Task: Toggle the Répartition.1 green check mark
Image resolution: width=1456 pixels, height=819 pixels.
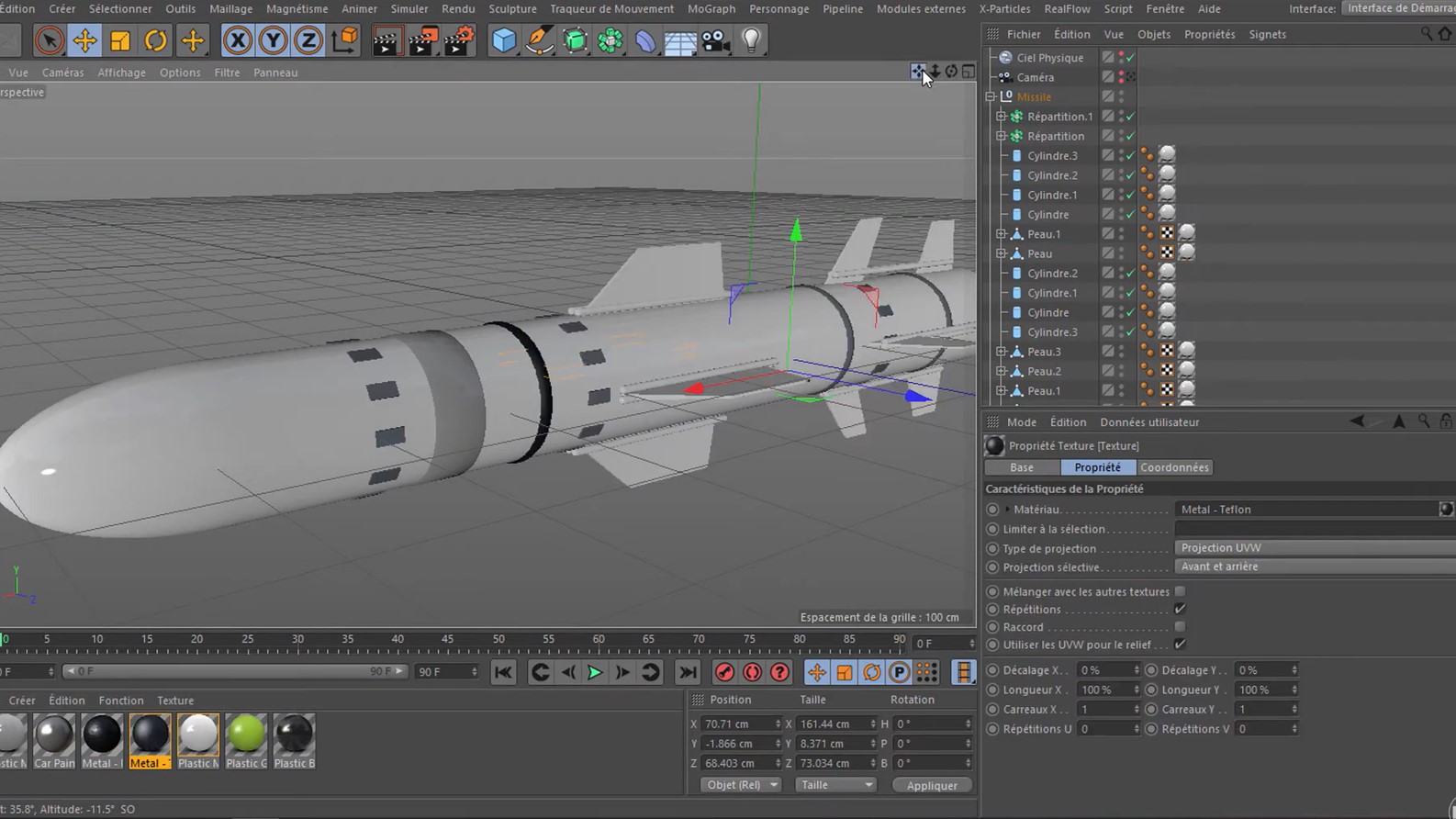Action: pos(1131,117)
